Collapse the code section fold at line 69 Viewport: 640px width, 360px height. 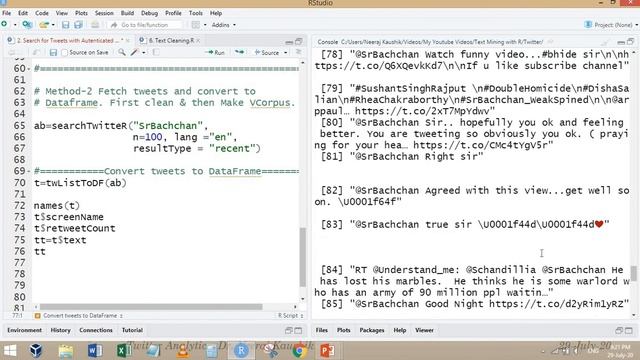tap(29, 171)
